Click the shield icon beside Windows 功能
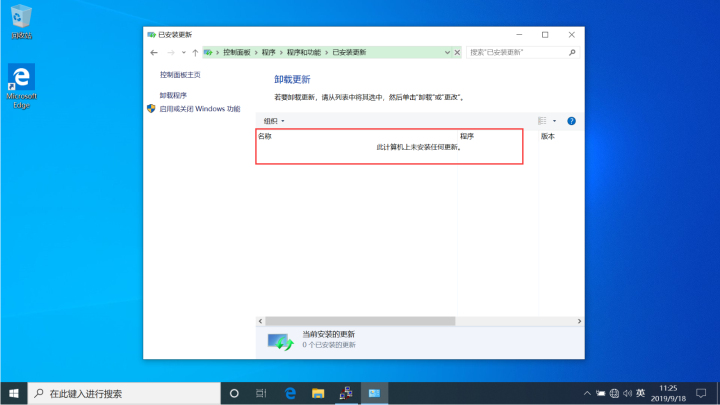This screenshot has width=720, height=405. [x=151, y=108]
